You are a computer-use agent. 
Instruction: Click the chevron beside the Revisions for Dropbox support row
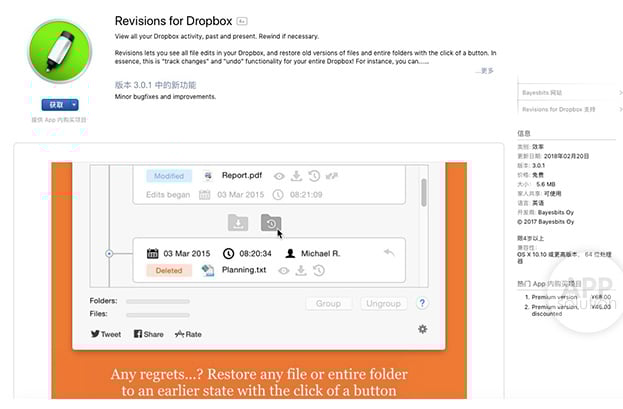tap(620, 109)
